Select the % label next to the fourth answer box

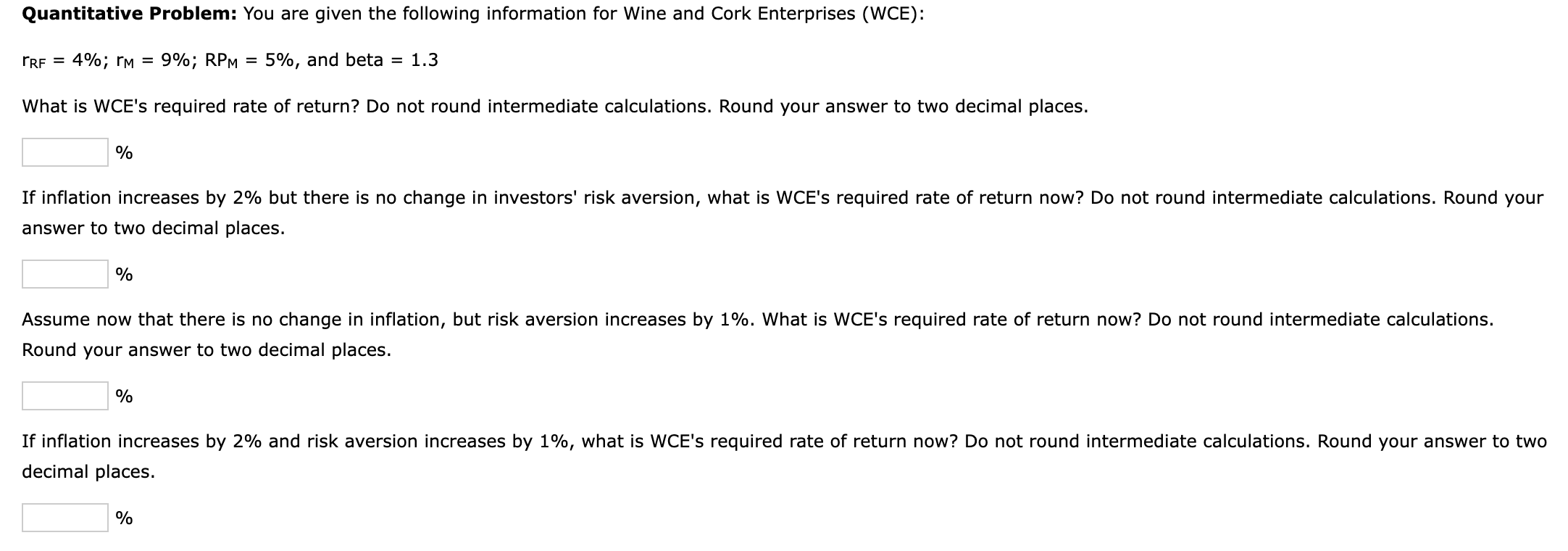point(123,518)
